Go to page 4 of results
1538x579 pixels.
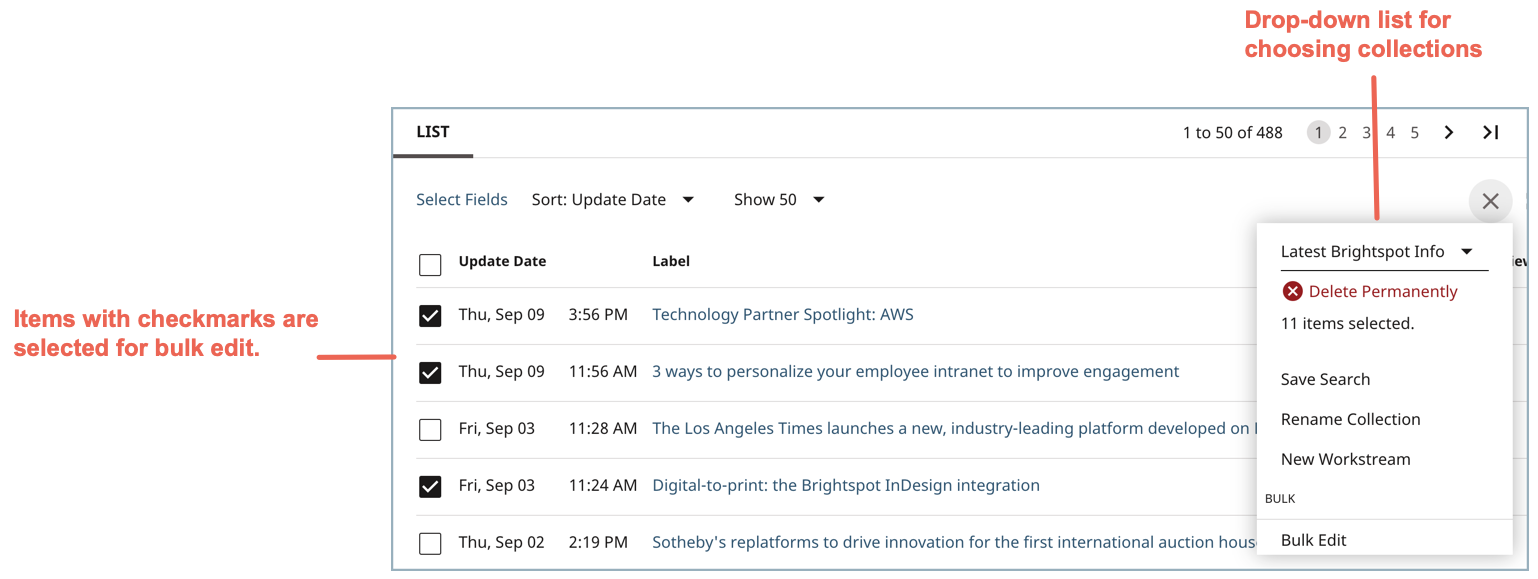[x=1390, y=132]
